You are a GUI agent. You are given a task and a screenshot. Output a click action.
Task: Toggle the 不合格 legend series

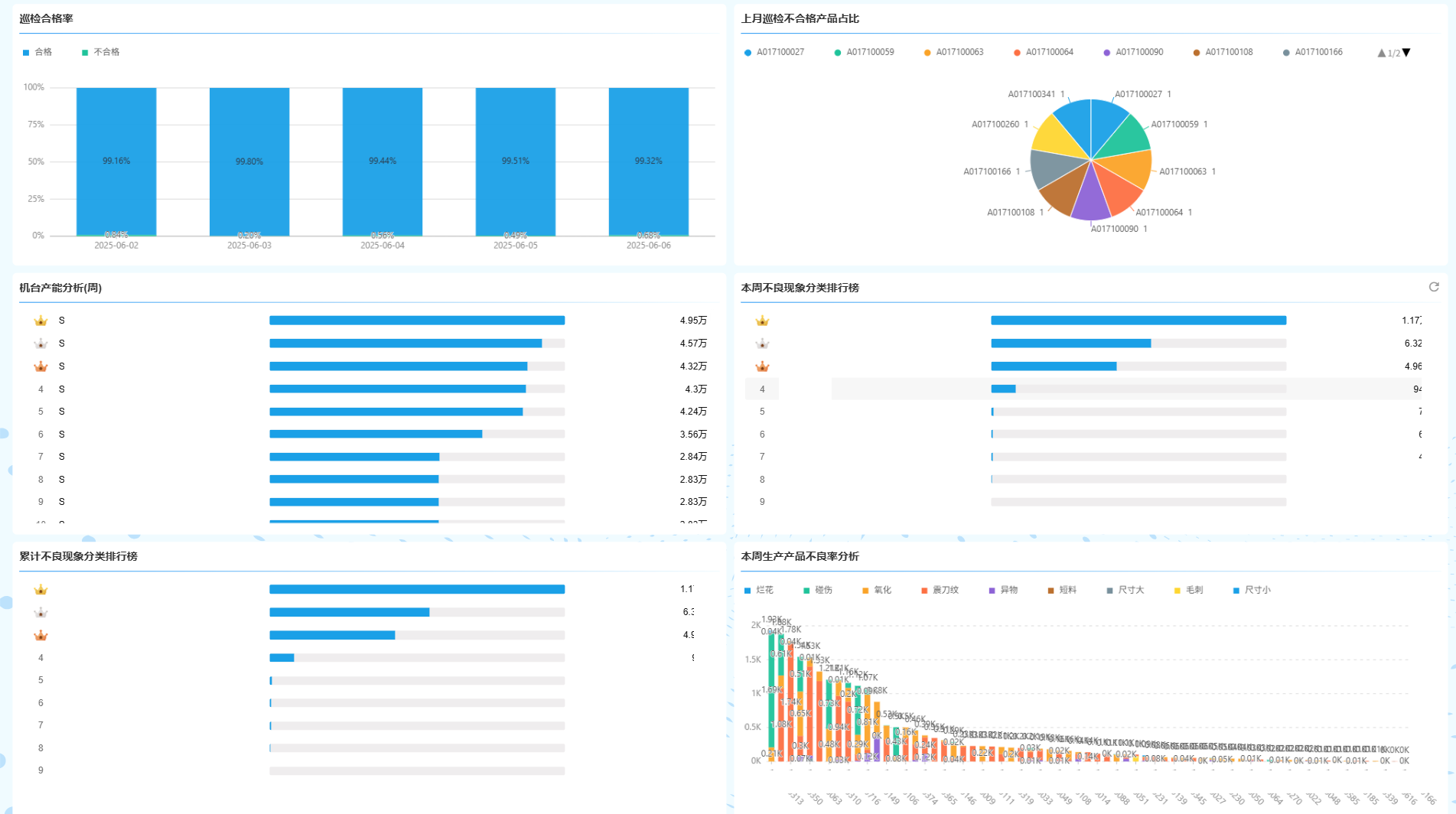point(100,52)
